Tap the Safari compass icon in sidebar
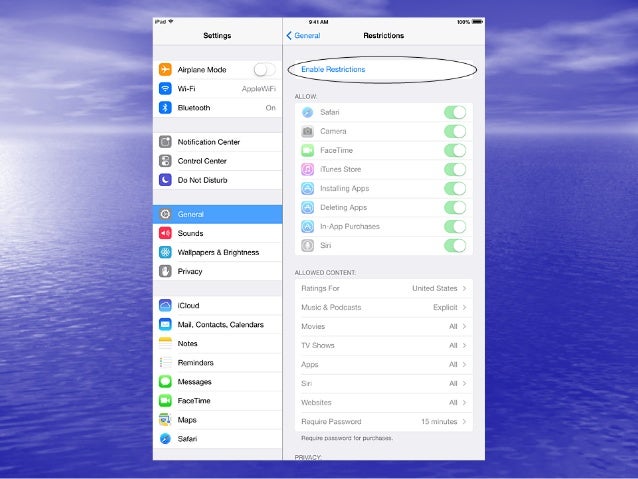 (165, 439)
